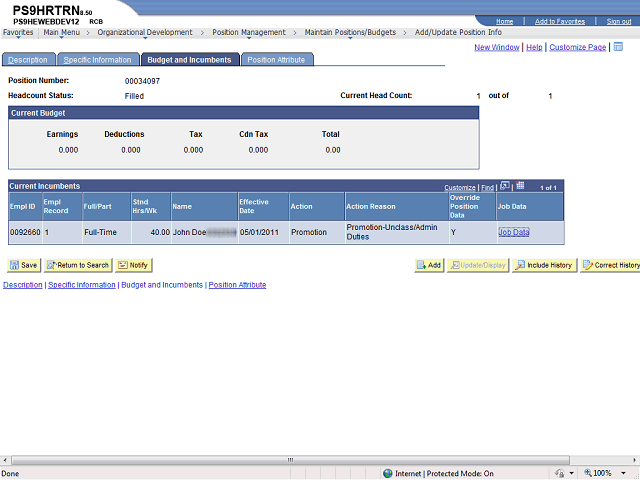640x480 pixels.
Task: Open the page layout icon beside Customize Page
Action: pyautogui.click(x=618, y=47)
